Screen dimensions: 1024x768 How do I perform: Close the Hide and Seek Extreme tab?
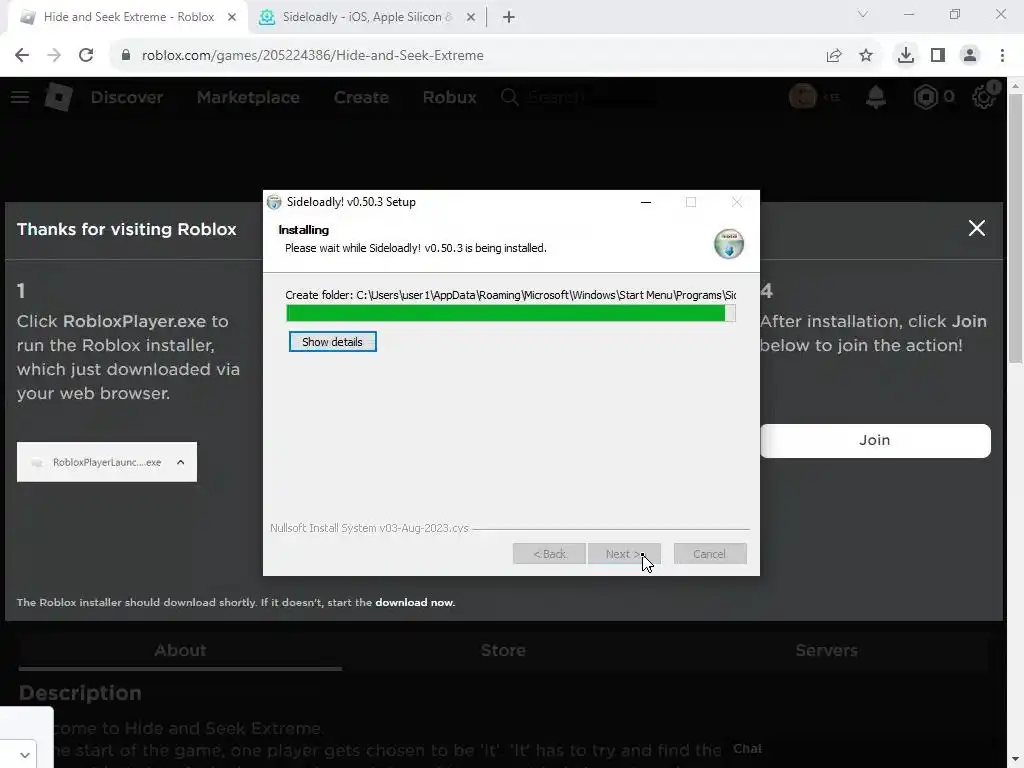232,17
